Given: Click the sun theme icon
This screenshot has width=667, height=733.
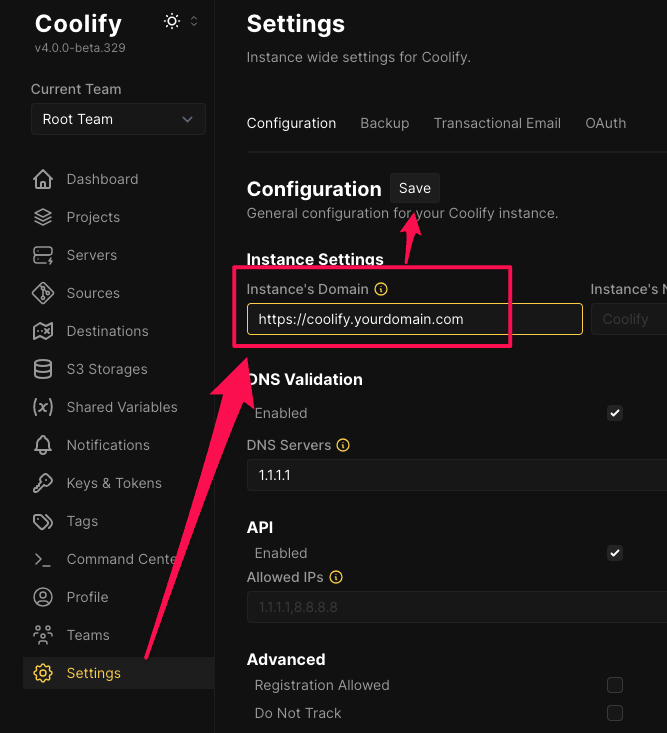Looking at the screenshot, I should coord(172,22).
